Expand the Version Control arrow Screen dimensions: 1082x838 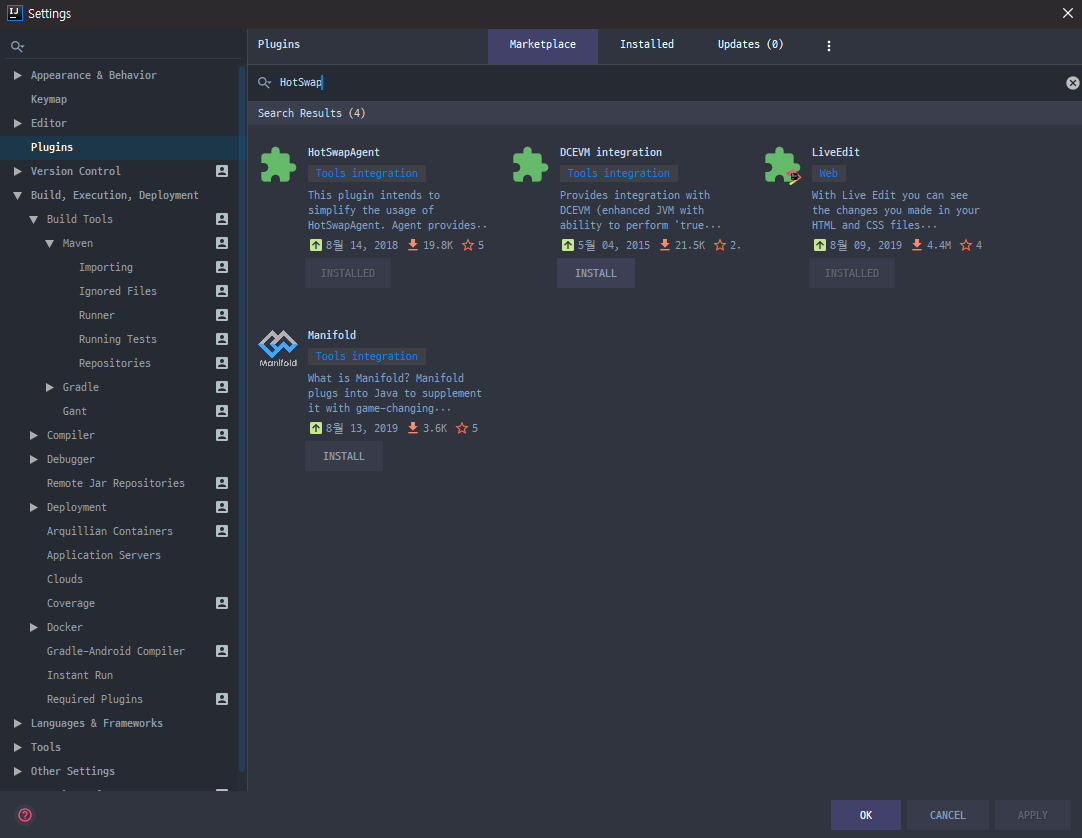click(18, 171)
